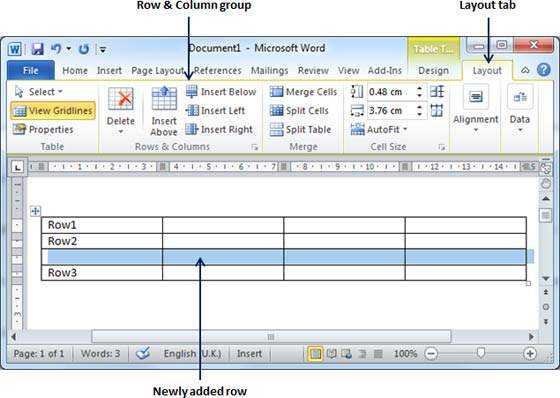560x398 pixels.
Task: Click the Insert Below icon
Action: (192, 92)
